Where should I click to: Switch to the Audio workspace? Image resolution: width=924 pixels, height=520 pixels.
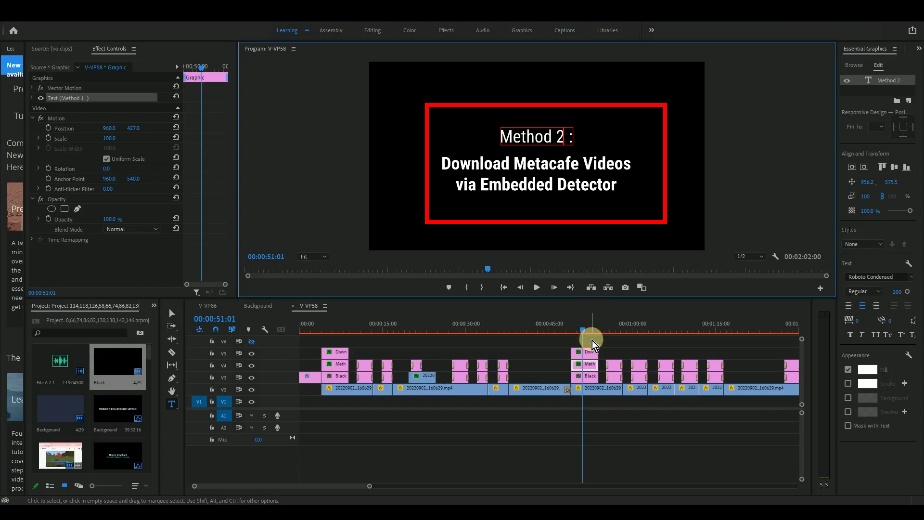[483, 30]
